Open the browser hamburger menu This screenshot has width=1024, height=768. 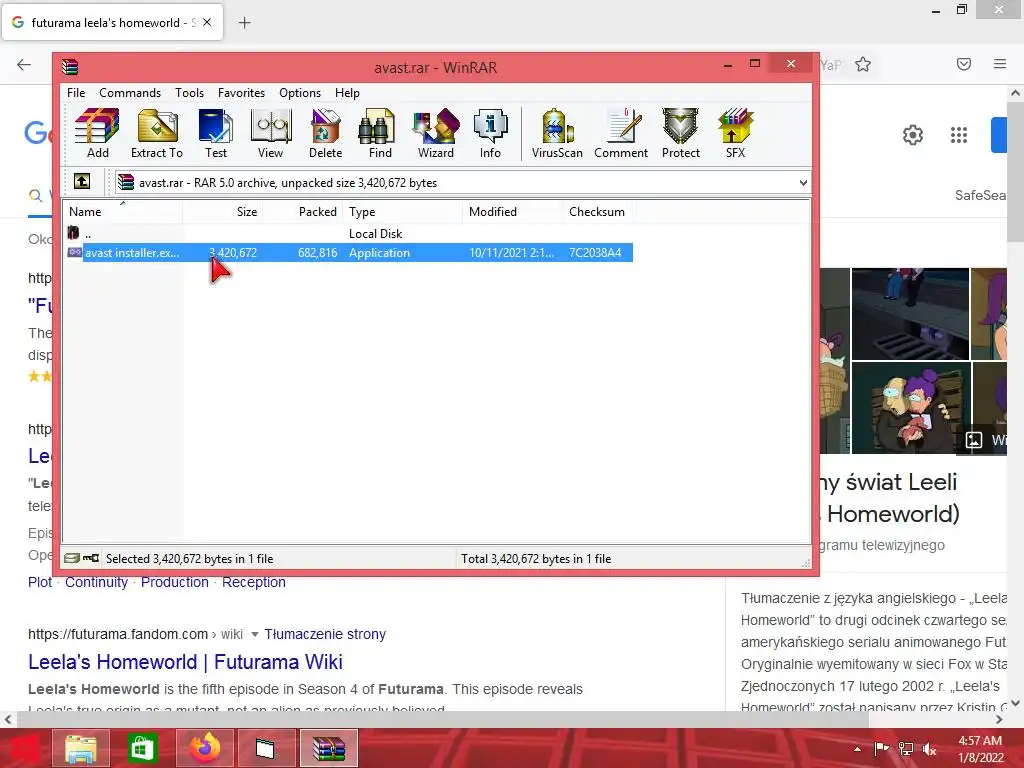1000,64
